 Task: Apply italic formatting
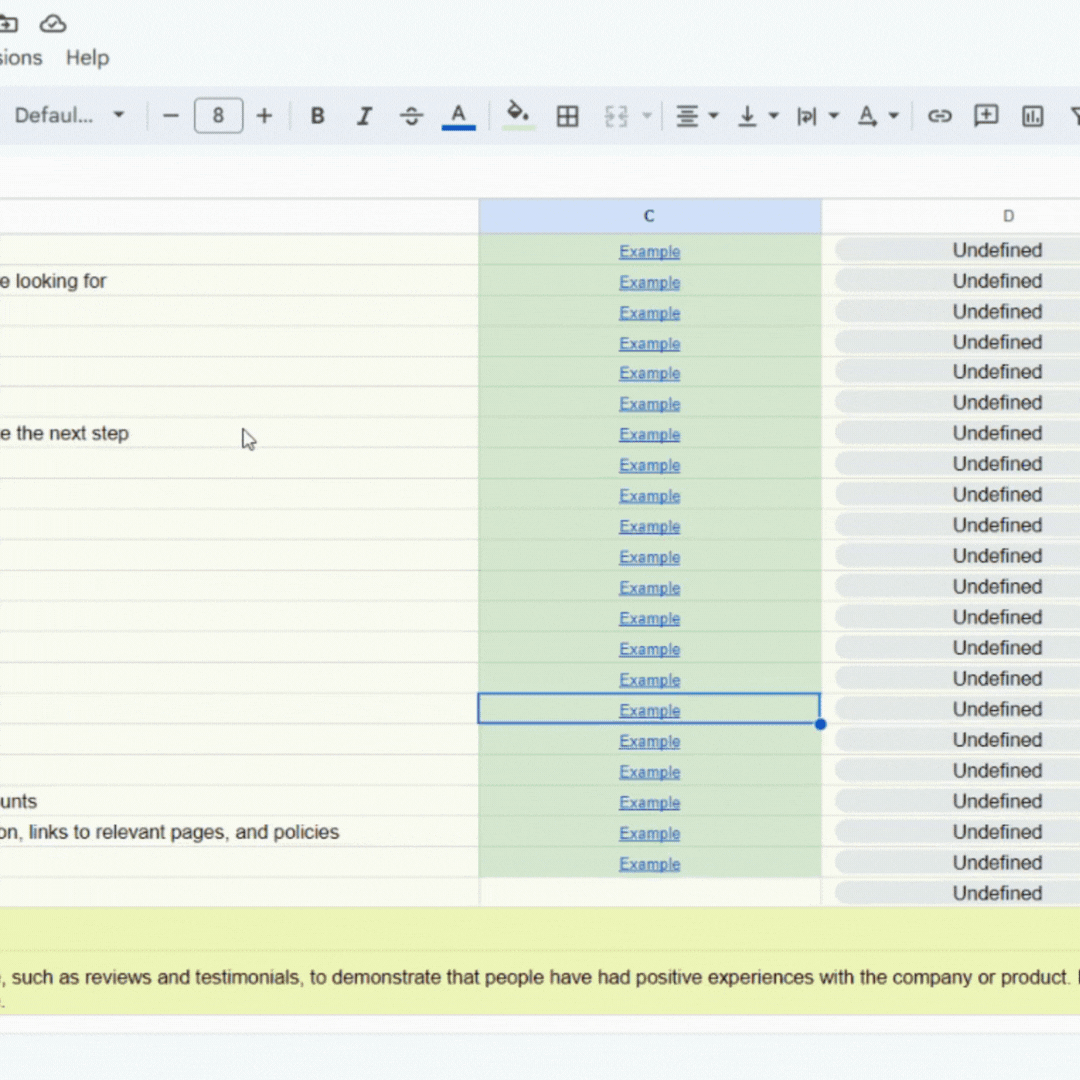point(364,116)
